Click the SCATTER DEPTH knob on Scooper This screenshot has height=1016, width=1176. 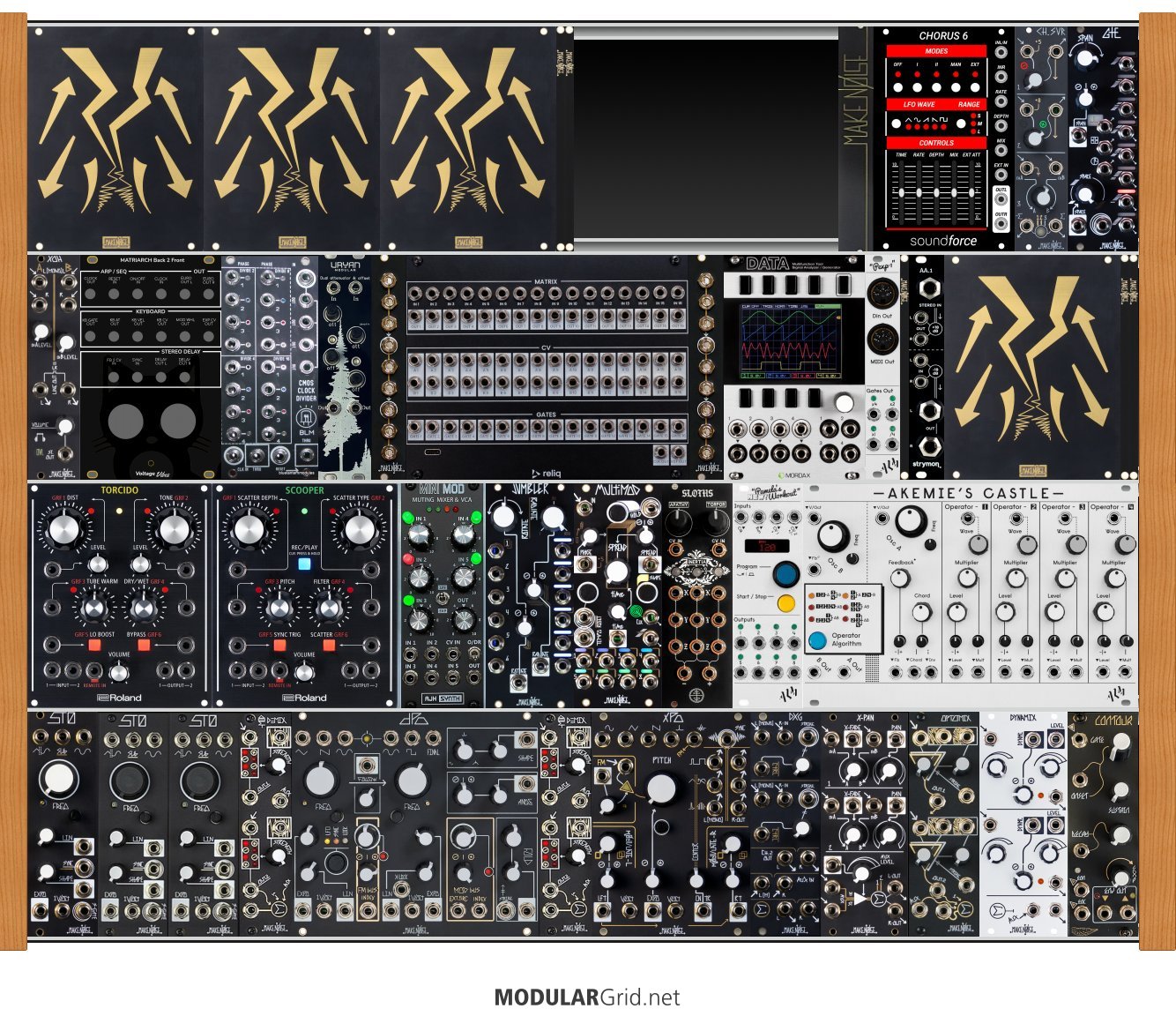249,529
